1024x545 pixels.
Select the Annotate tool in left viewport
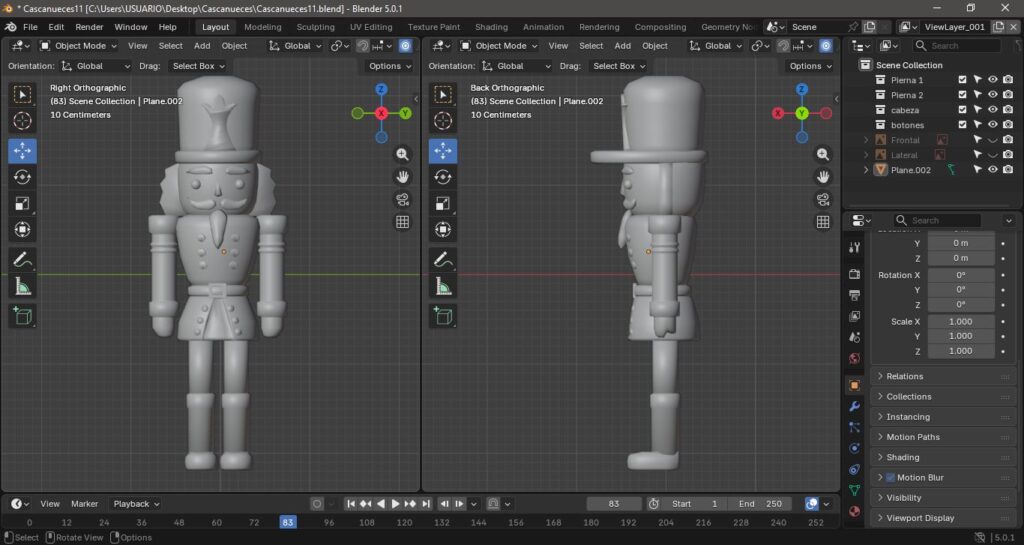(x=22, y=259)
